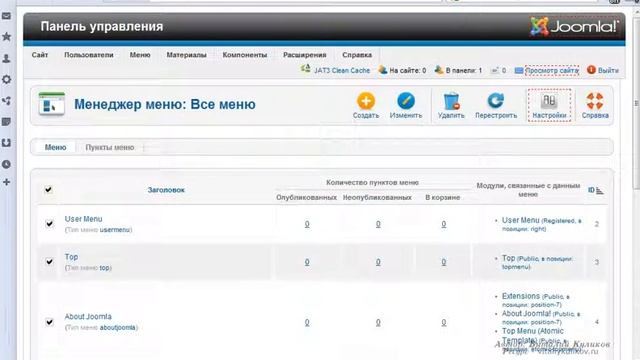Open the User Menu title link
640x360 pixels.
tap(83, 219)
